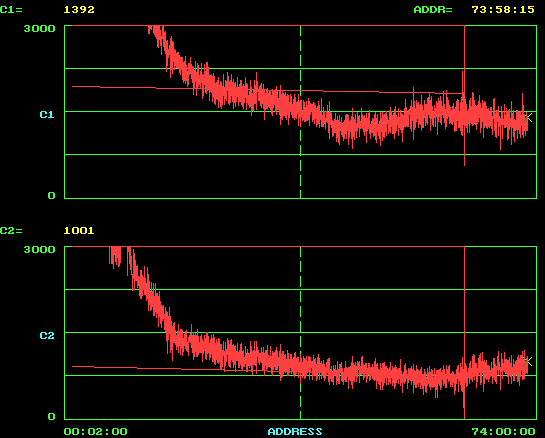Image resolution: width=545 pixels, height=438 pixels.
Task: Click the 0 scale label of C1 graph
Action: tap(51, 196)
